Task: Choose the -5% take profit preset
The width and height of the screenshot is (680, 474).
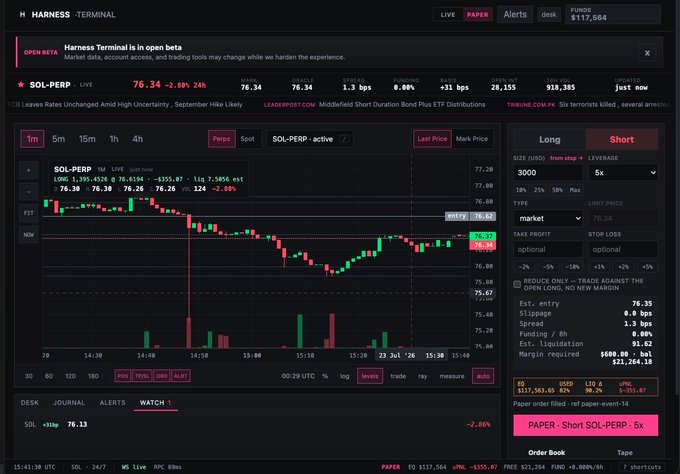Action: pos(548,267)
